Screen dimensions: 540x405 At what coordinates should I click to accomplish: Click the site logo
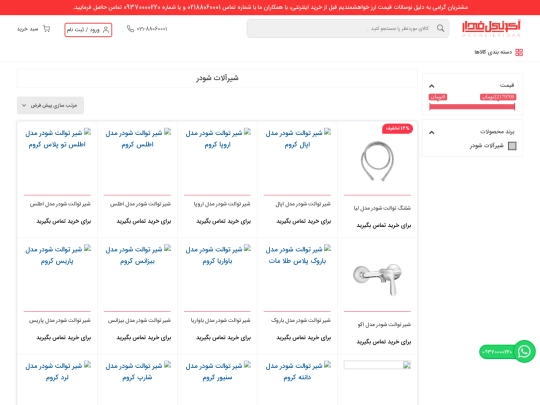click(491, 28)
